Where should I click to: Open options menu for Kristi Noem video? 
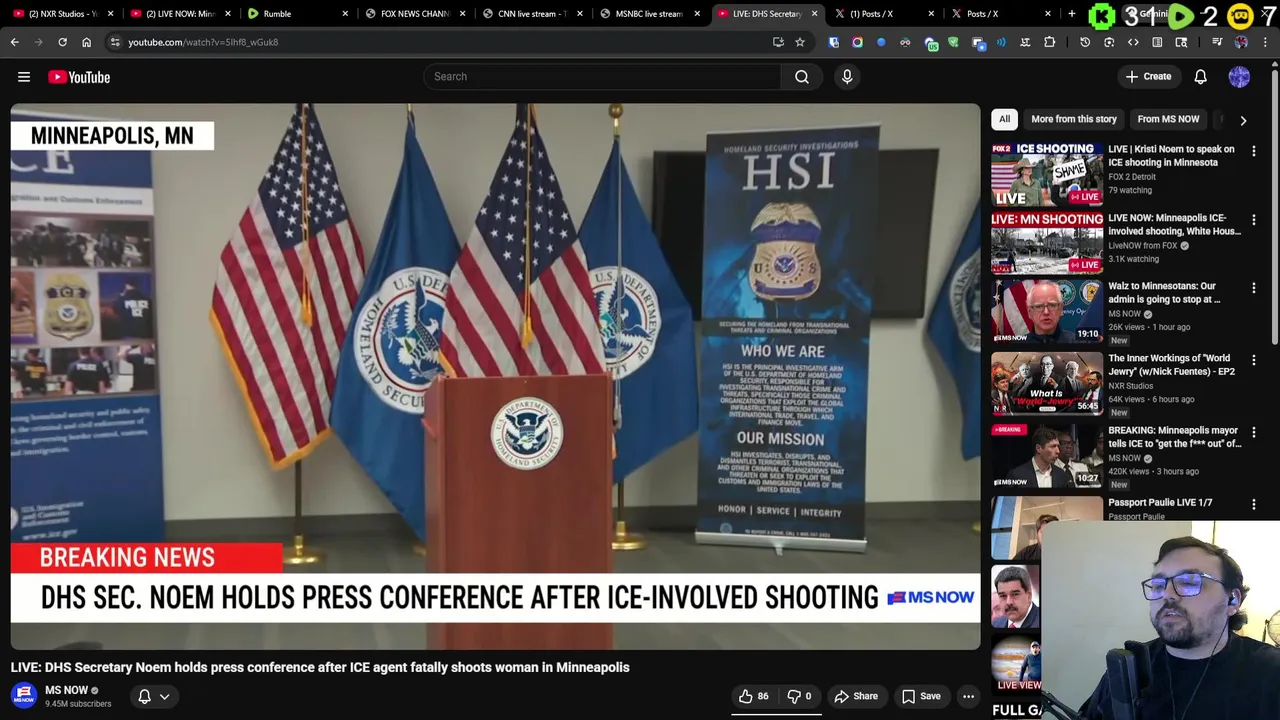click(1253, 151)
